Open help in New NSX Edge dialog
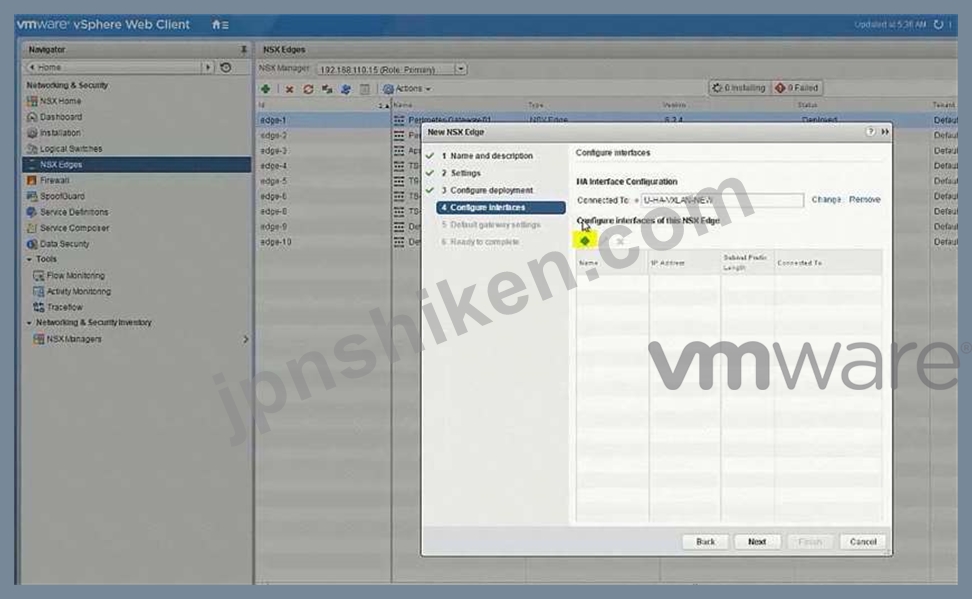972x599 pixels. pyautogui.click(x=870, y=132)
